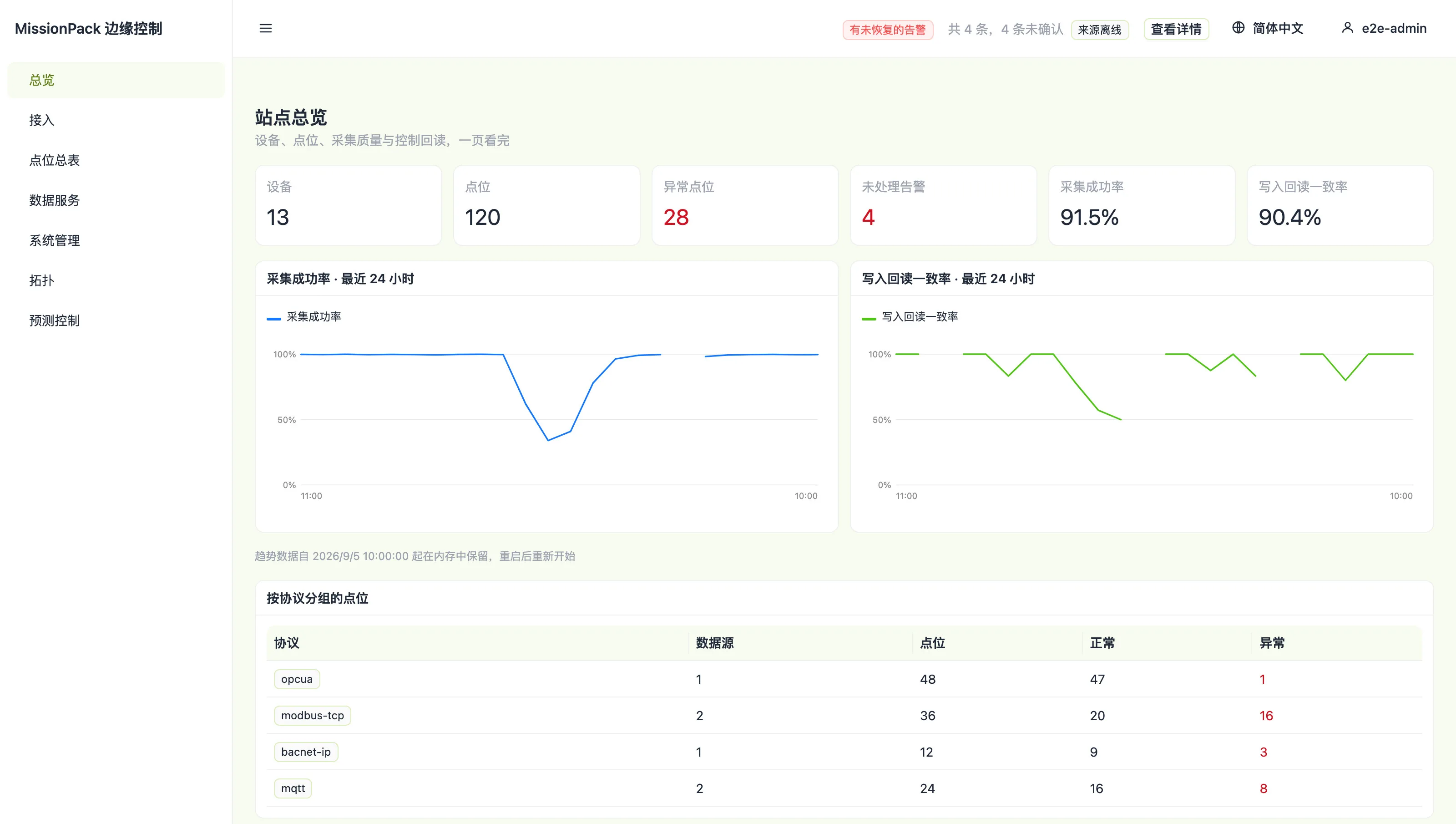
Task: Navigate to 预测控制
Action: click(x=116, y=320)
